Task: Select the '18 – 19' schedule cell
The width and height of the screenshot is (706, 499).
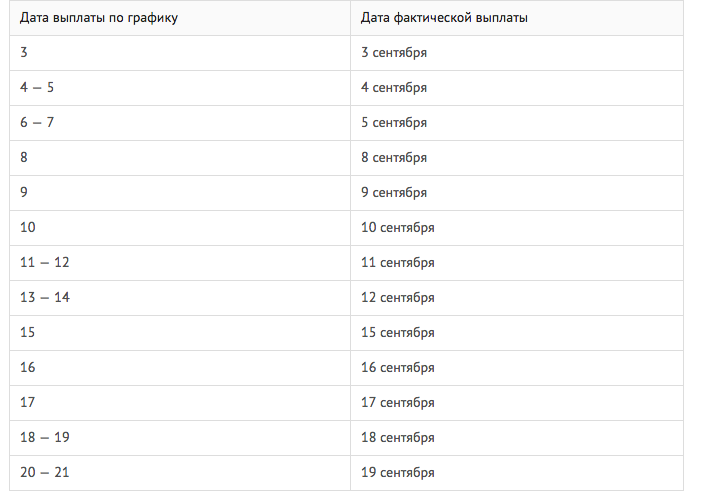Action: (x=180, y=438)
